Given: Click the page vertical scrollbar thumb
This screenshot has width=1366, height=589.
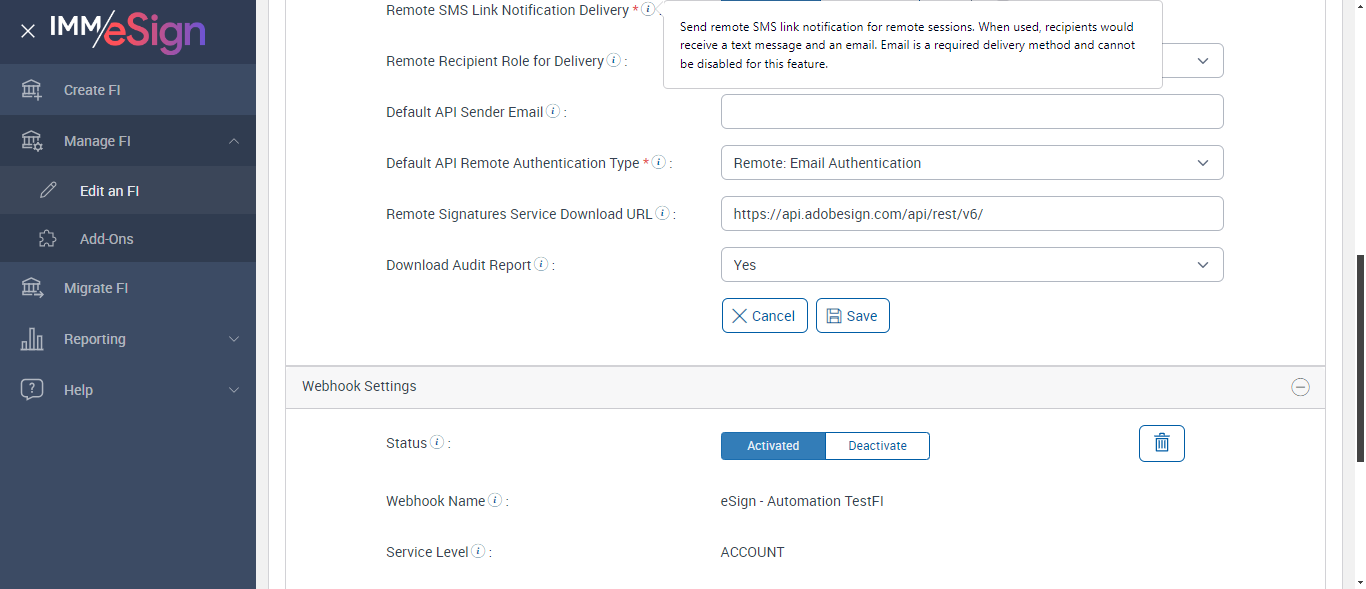Looking at the screenshot, I should 1360,358.
